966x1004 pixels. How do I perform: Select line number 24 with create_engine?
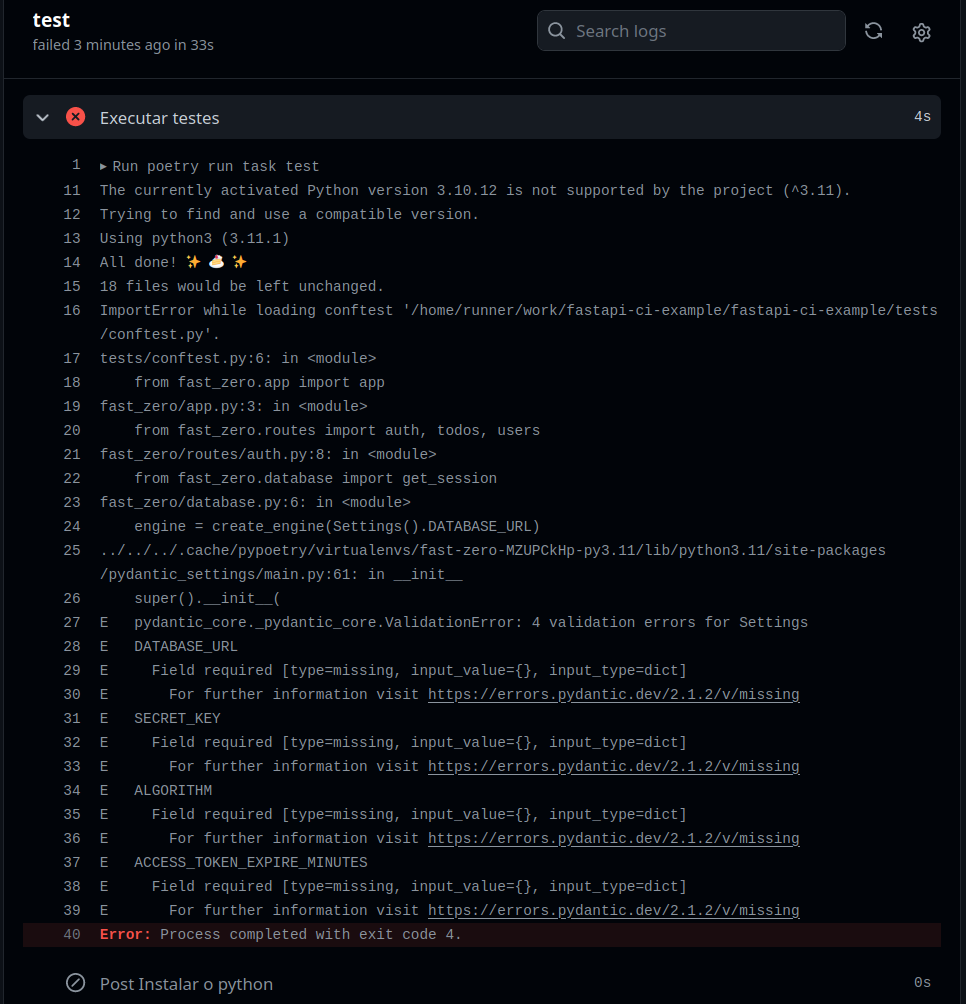71,526
